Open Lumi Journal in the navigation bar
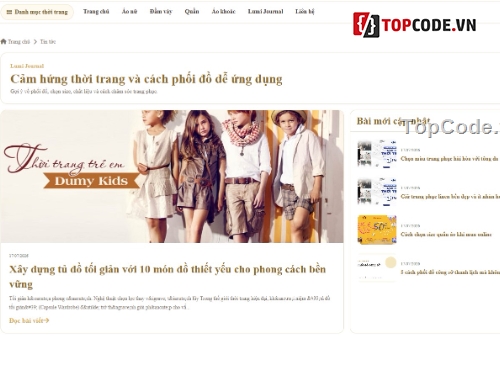The image size is (500, 375). pyautogui.click(x=266, y=12)
